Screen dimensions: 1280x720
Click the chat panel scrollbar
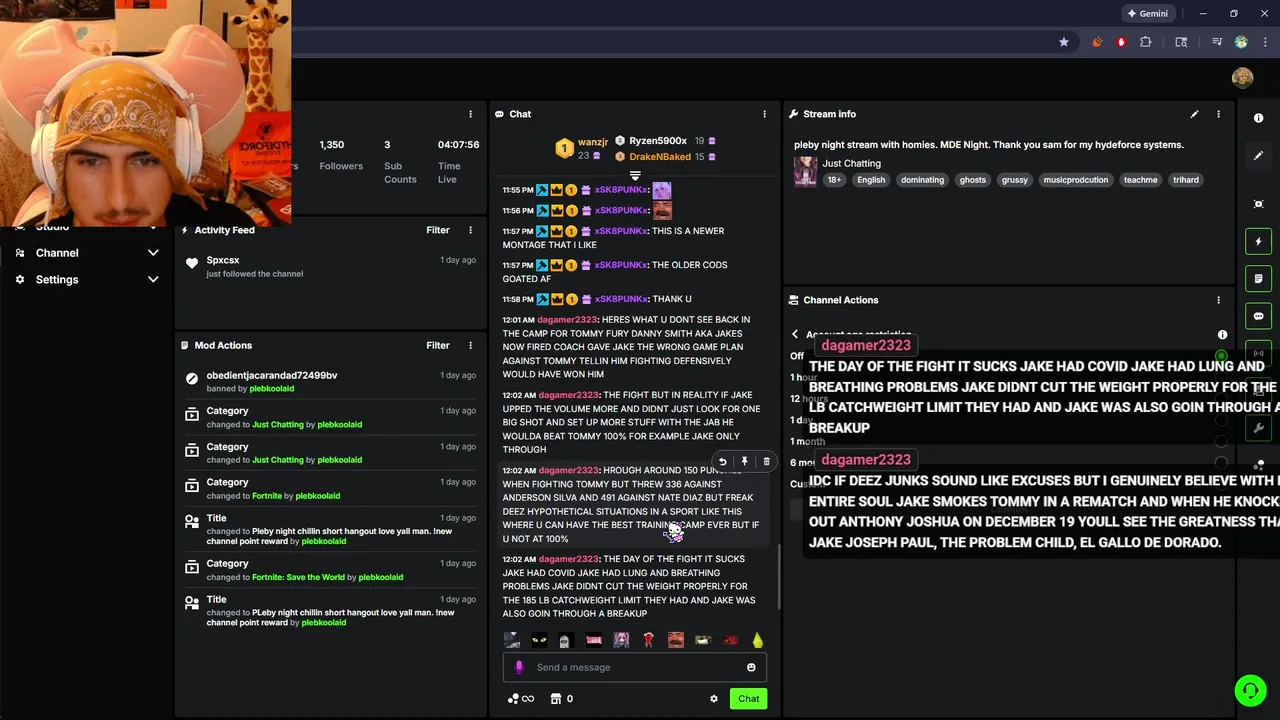pos(779,577)
